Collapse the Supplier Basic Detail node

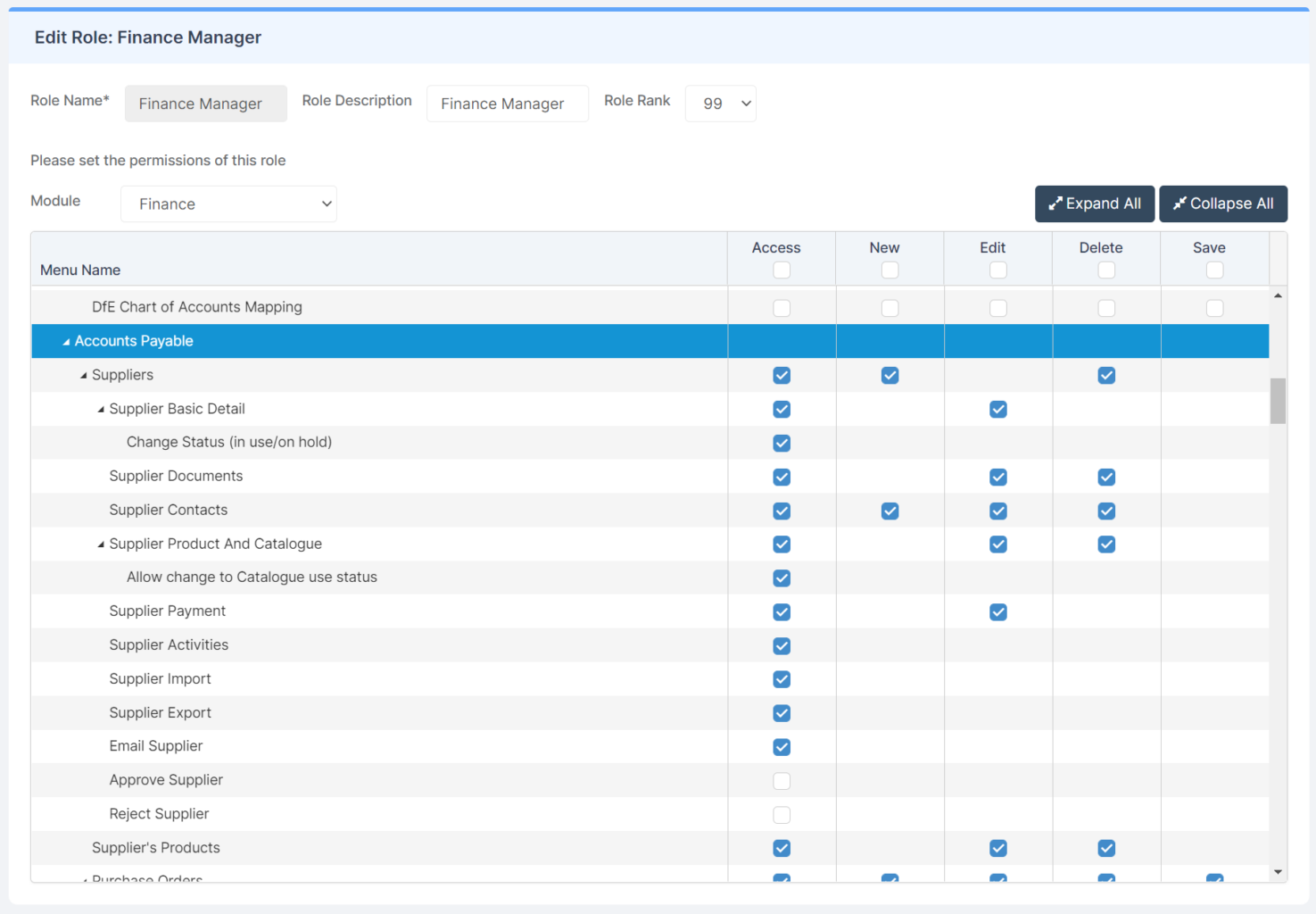(x=101, y=410)
